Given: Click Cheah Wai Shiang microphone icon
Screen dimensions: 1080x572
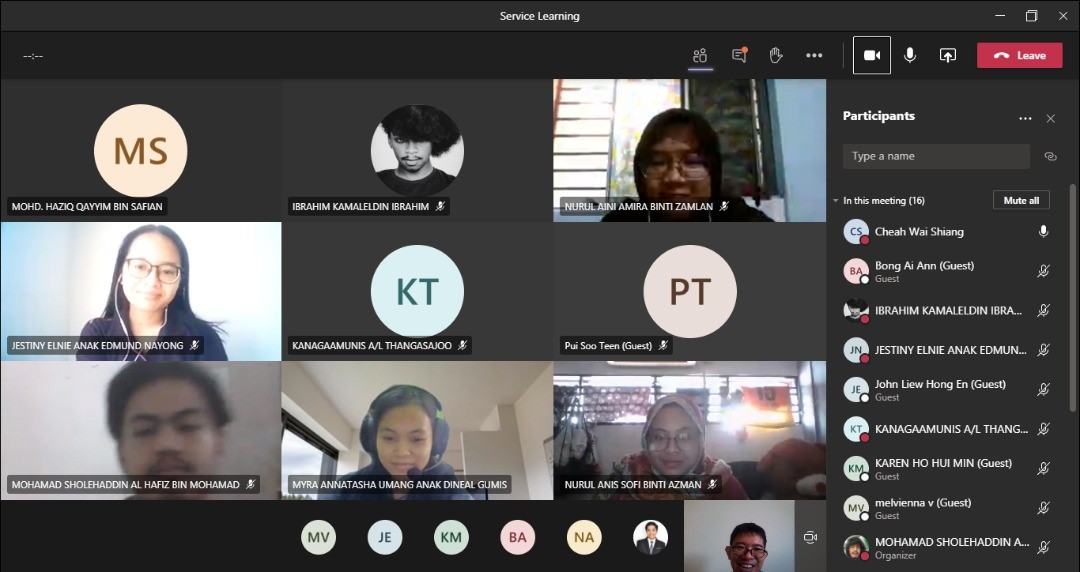Looking at the screenshot, I should 1043,232.
